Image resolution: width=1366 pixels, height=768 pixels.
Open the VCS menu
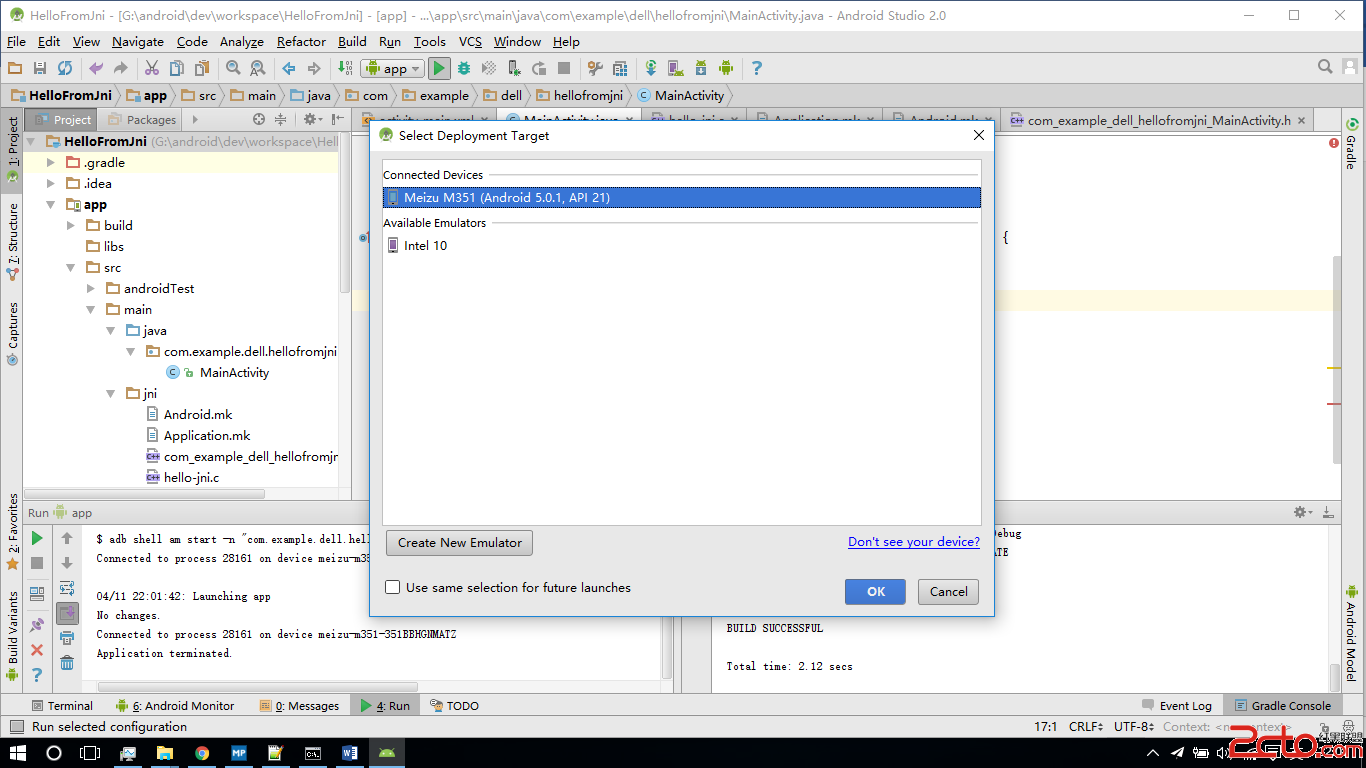click(x=470, y=41)
